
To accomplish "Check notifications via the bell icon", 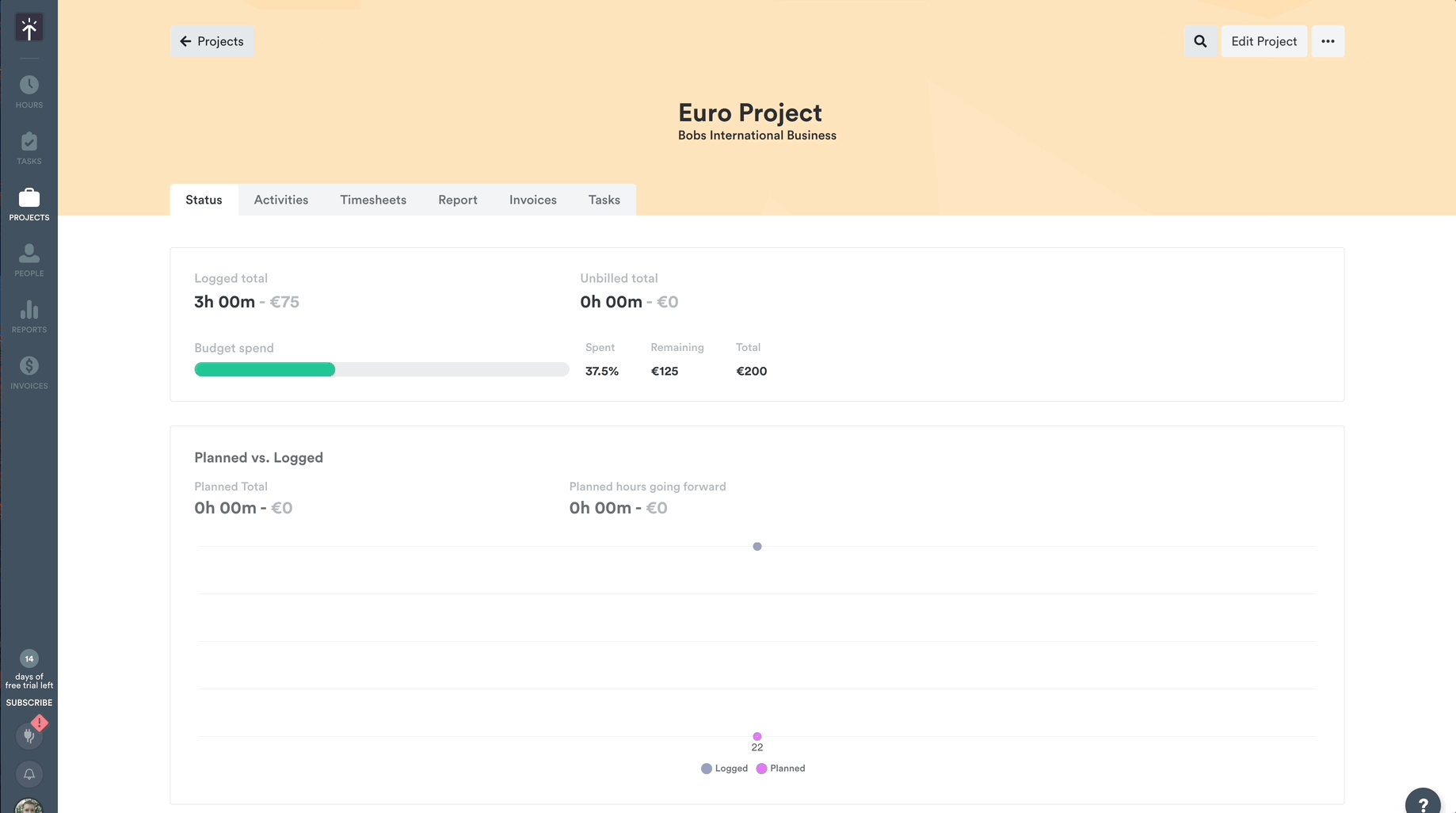I will [29, 774].
